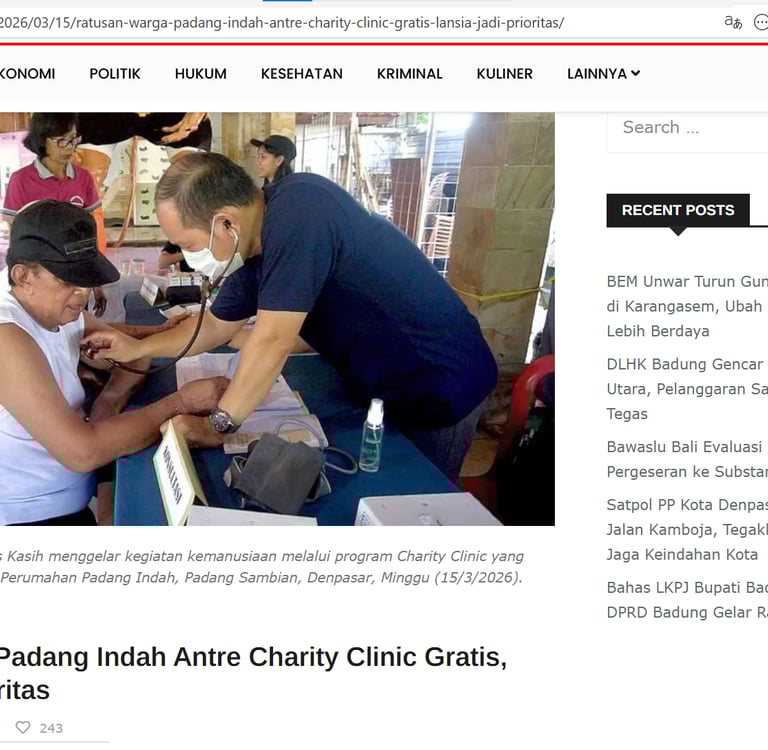
Task: Open the Satpol PP Kota Denpasar post
Action: click(687, 530)
